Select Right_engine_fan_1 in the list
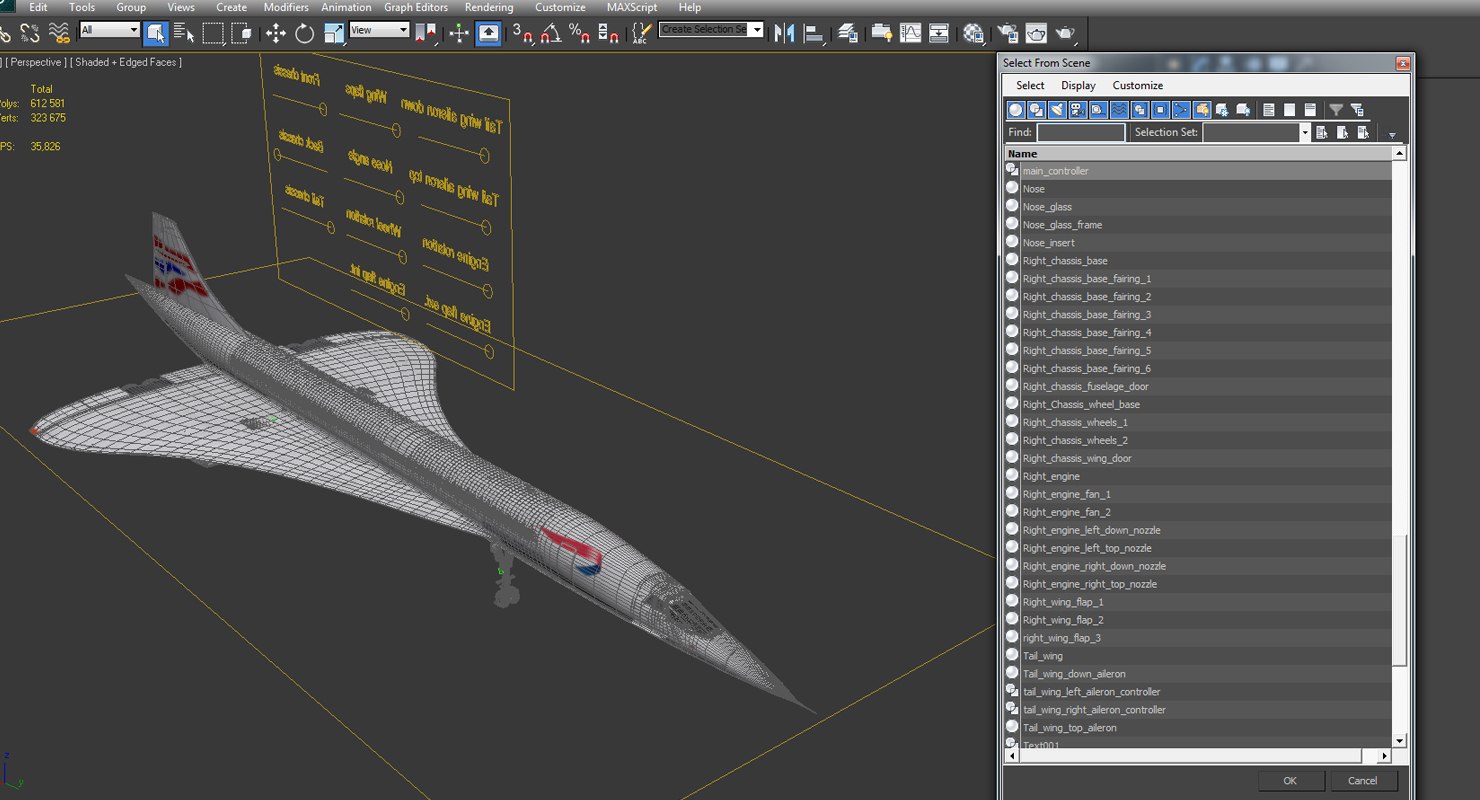The image size is (1480, 800). [1198, 494]
